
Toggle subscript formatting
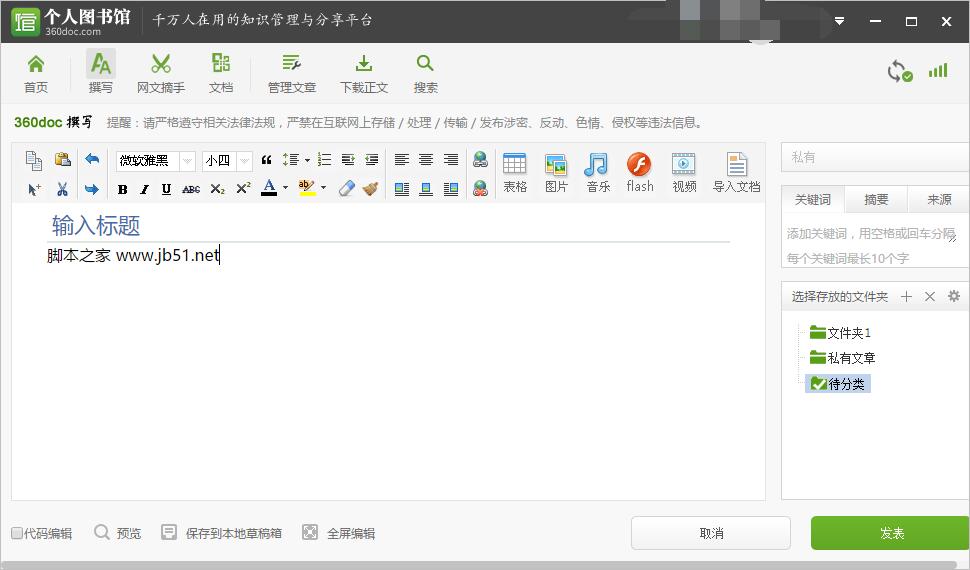click(217, 189)
